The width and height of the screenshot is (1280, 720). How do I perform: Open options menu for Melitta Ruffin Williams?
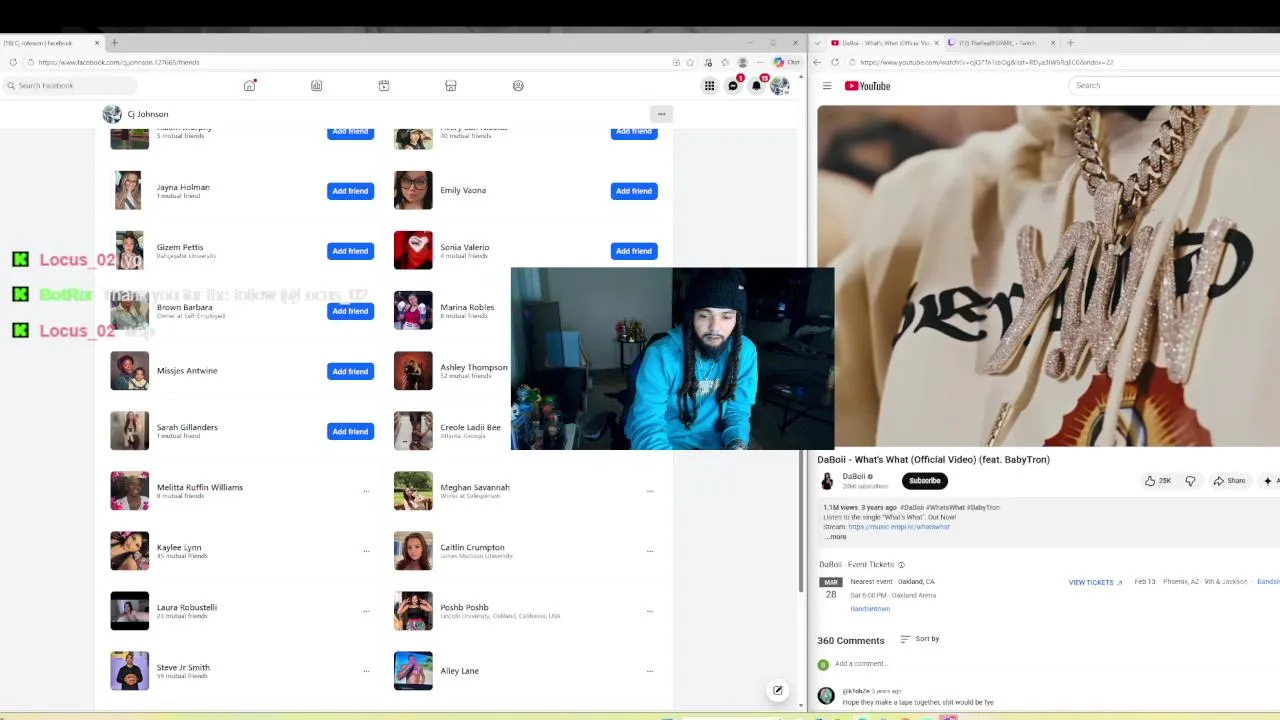pos(366,491)
